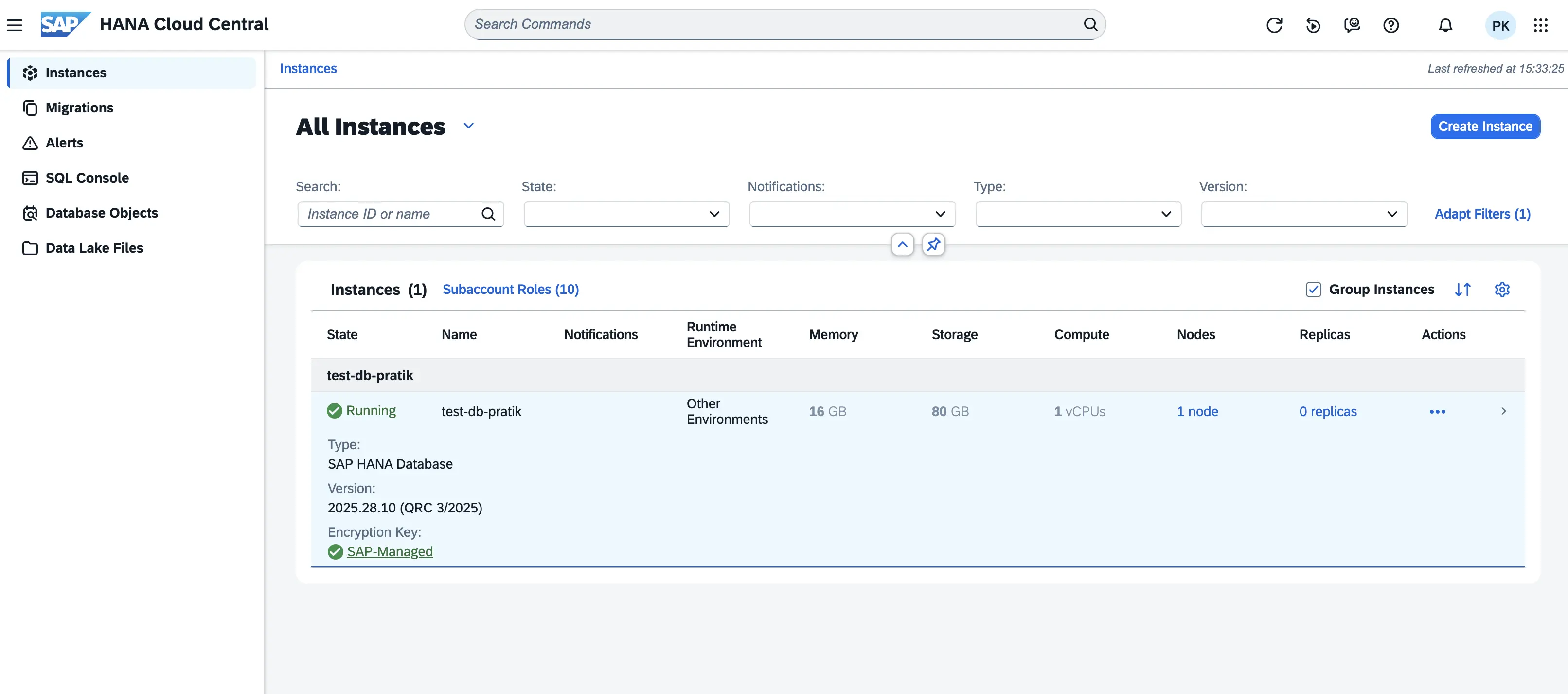This screenshot has height=694, width=1568.
Task: Pin the filter bar using the pin icon
Action: (934, 244)
